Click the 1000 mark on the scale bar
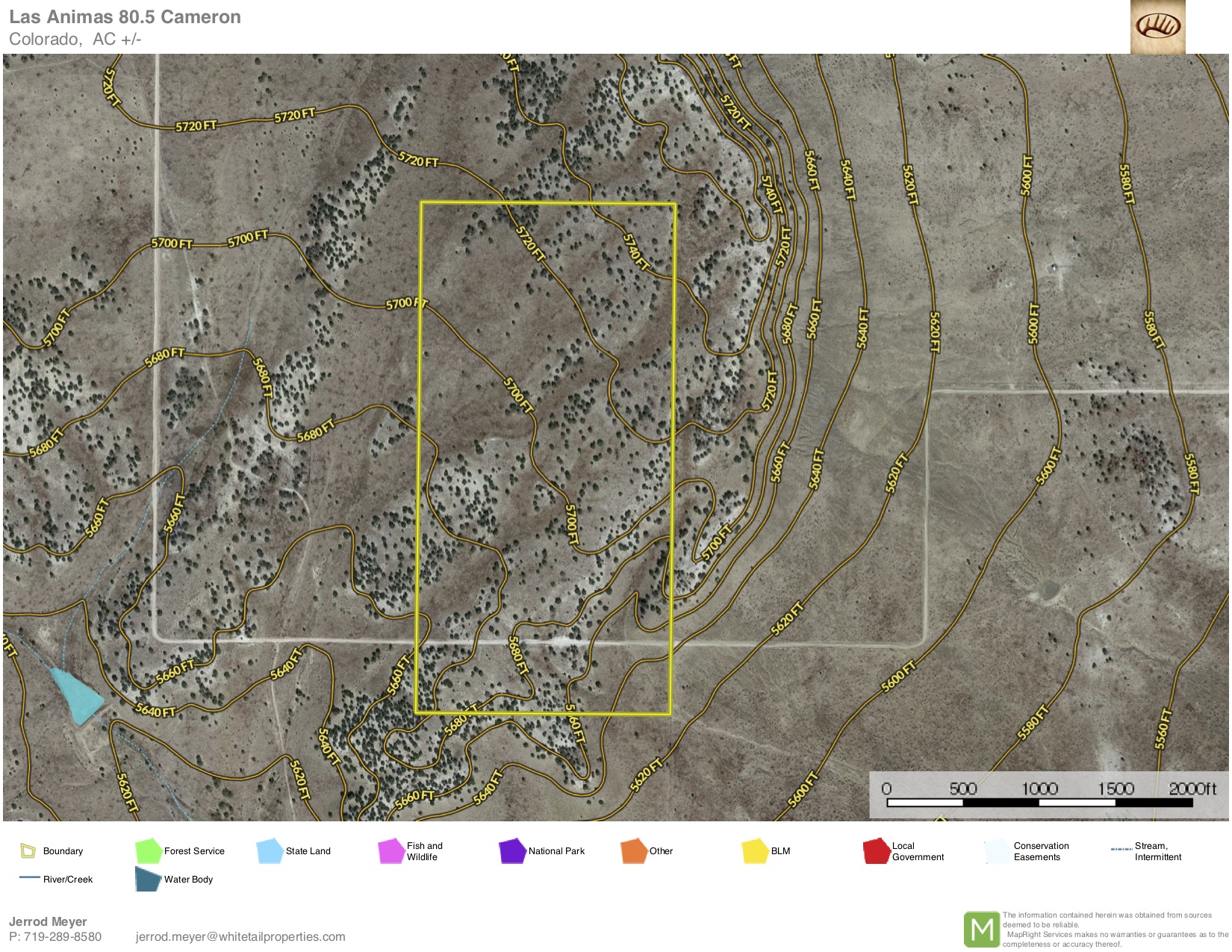 pyautogui.click(x=1039, y=788)
